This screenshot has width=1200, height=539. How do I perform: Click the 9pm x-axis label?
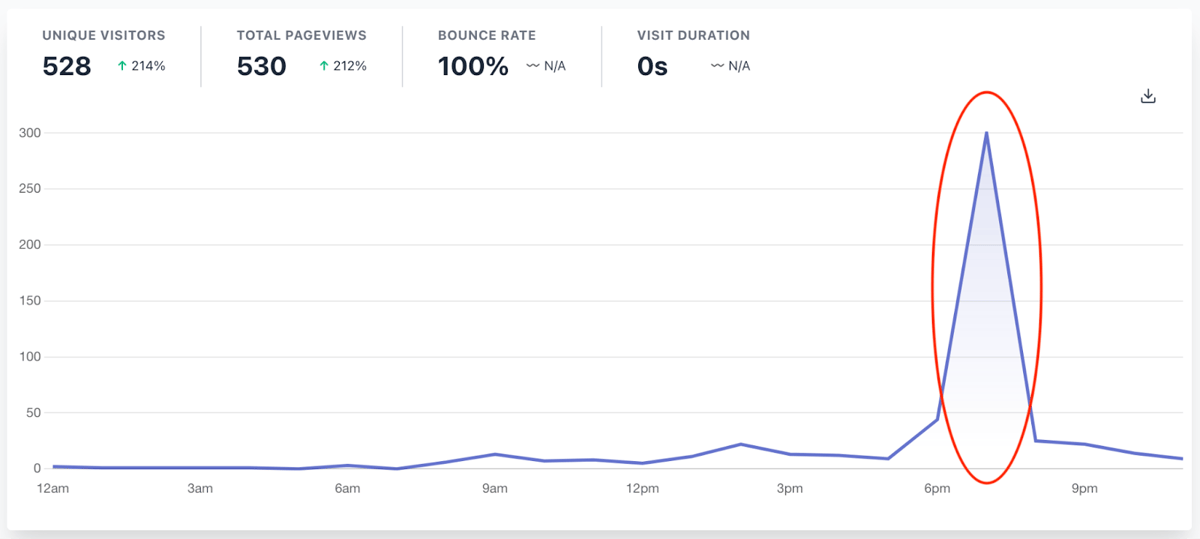(1085, 489)
